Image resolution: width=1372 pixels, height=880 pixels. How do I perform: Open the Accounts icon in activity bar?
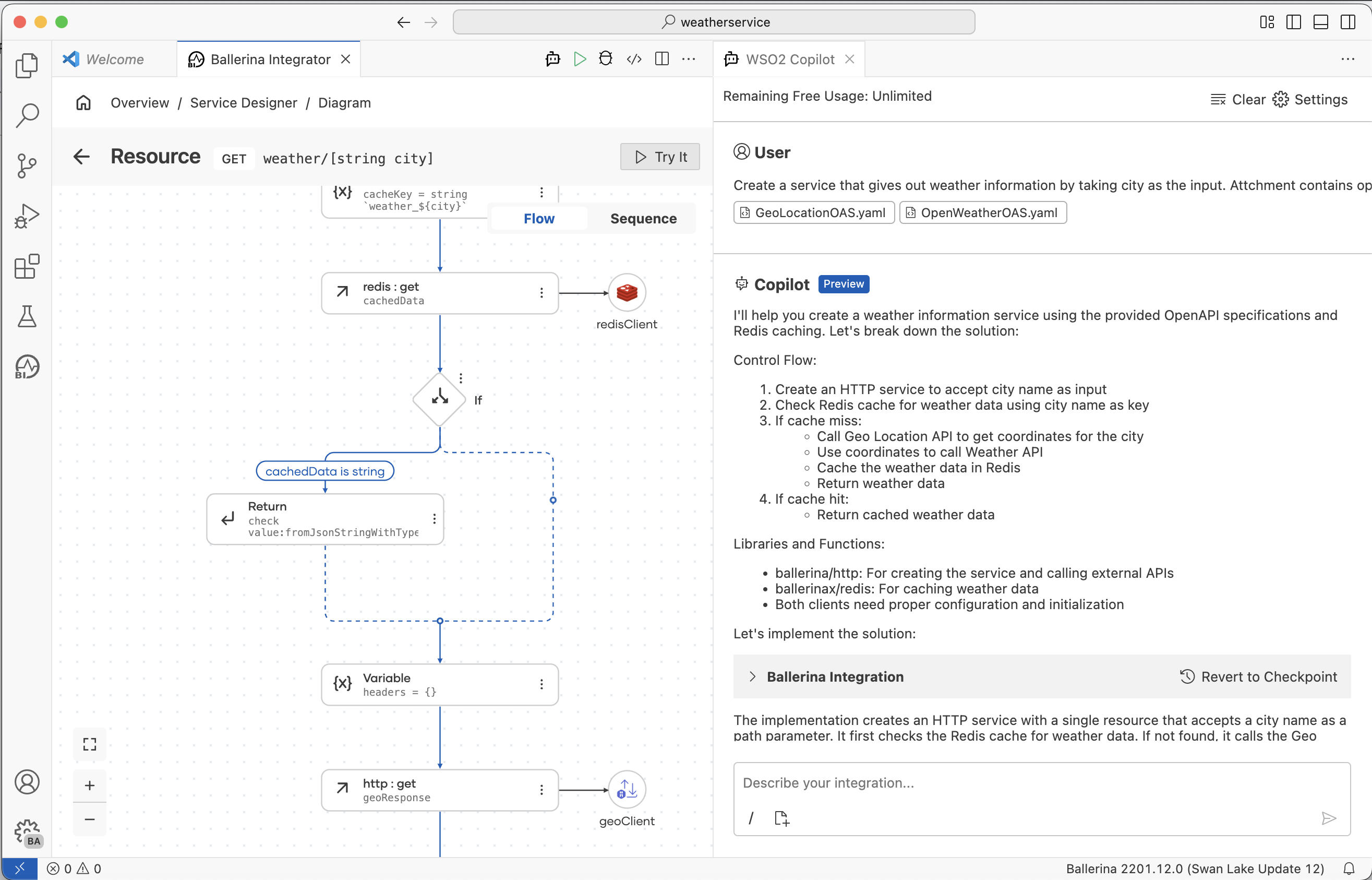(x=27, y=782)
